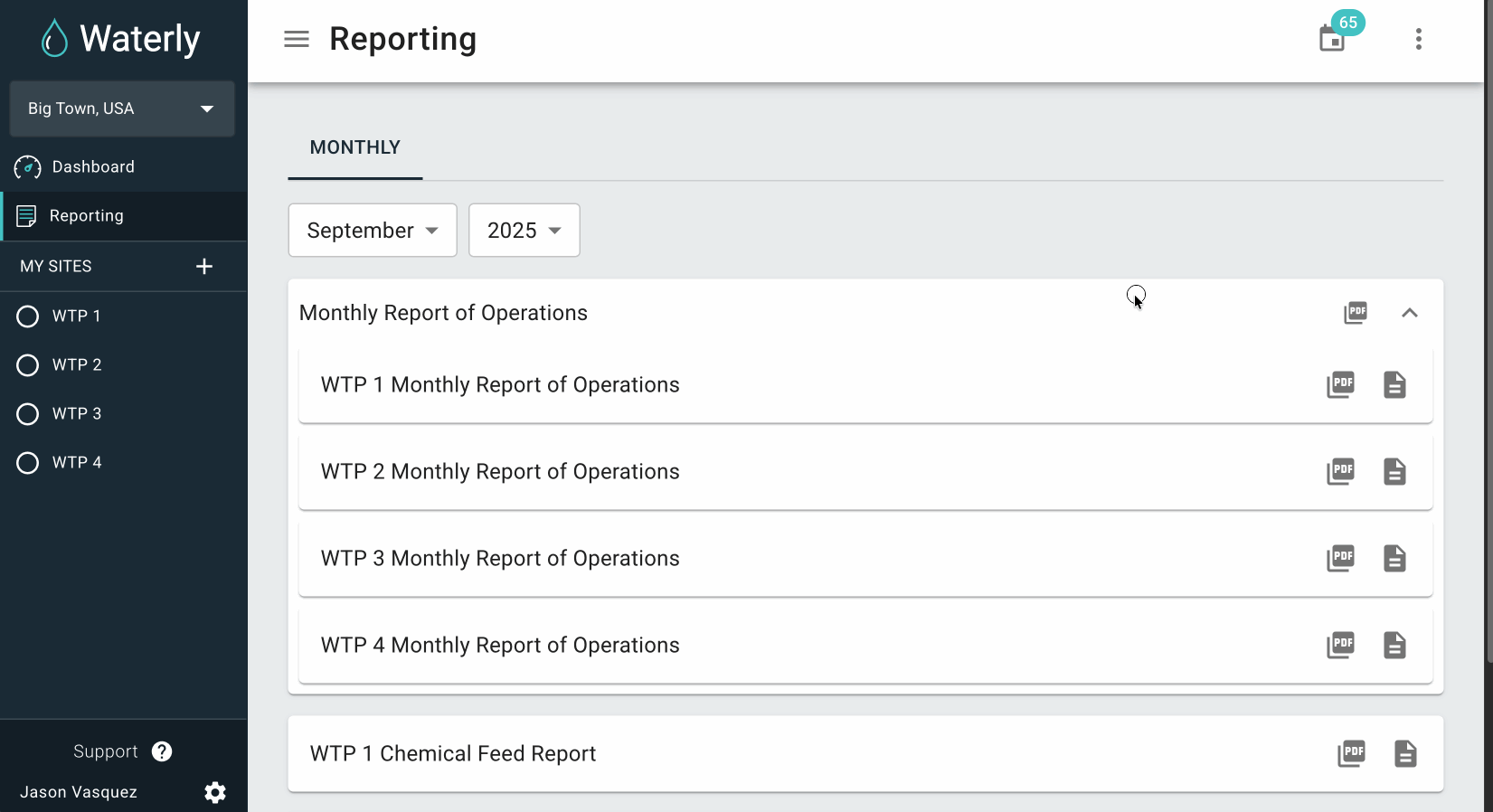The image size is (1493, 812).
Task: Export WTP 3 Monthly Report PDF
Action: (1340, 558)
